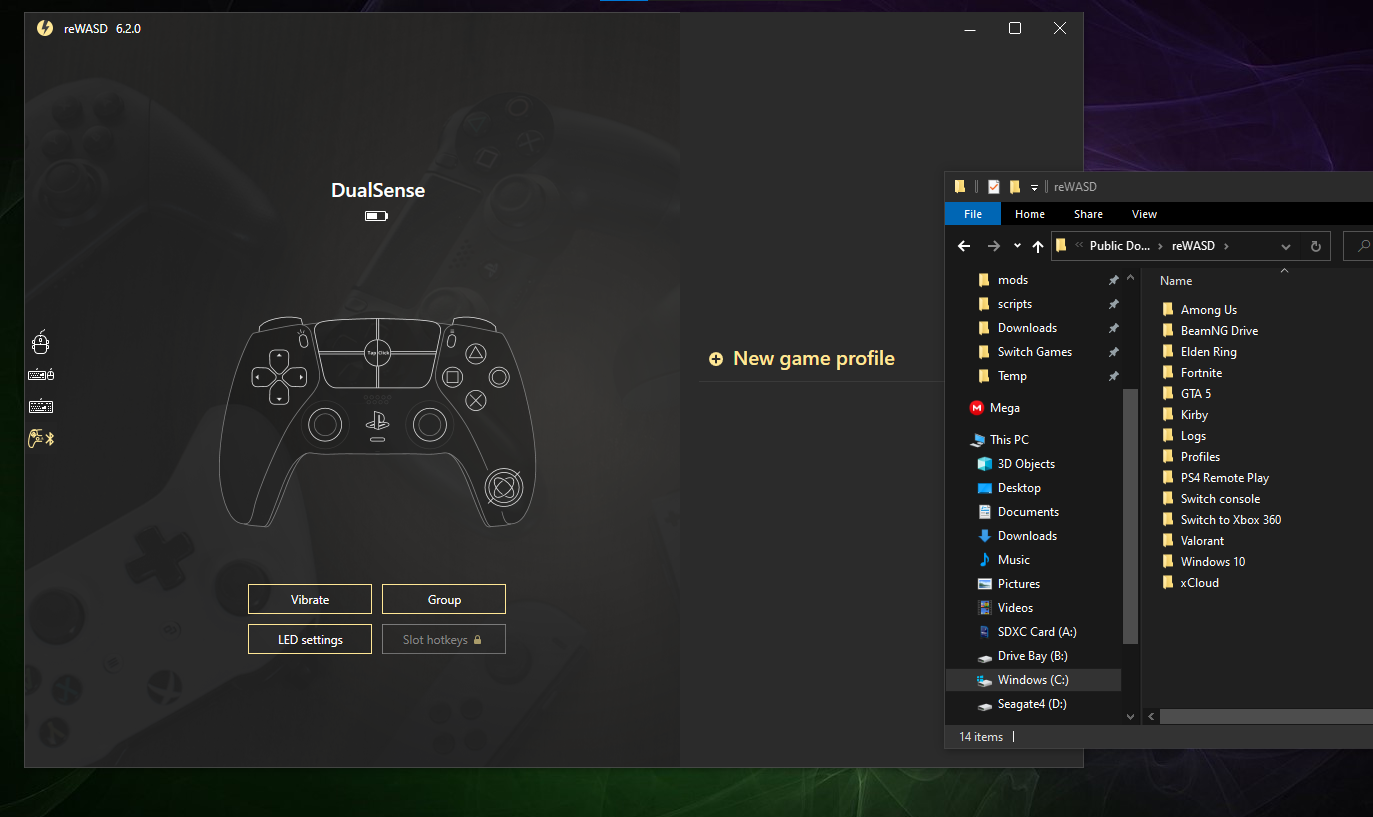Click the touchpad Tap Click center
This screenshot has height=817, width=1373.
click(x=378, y=353)
